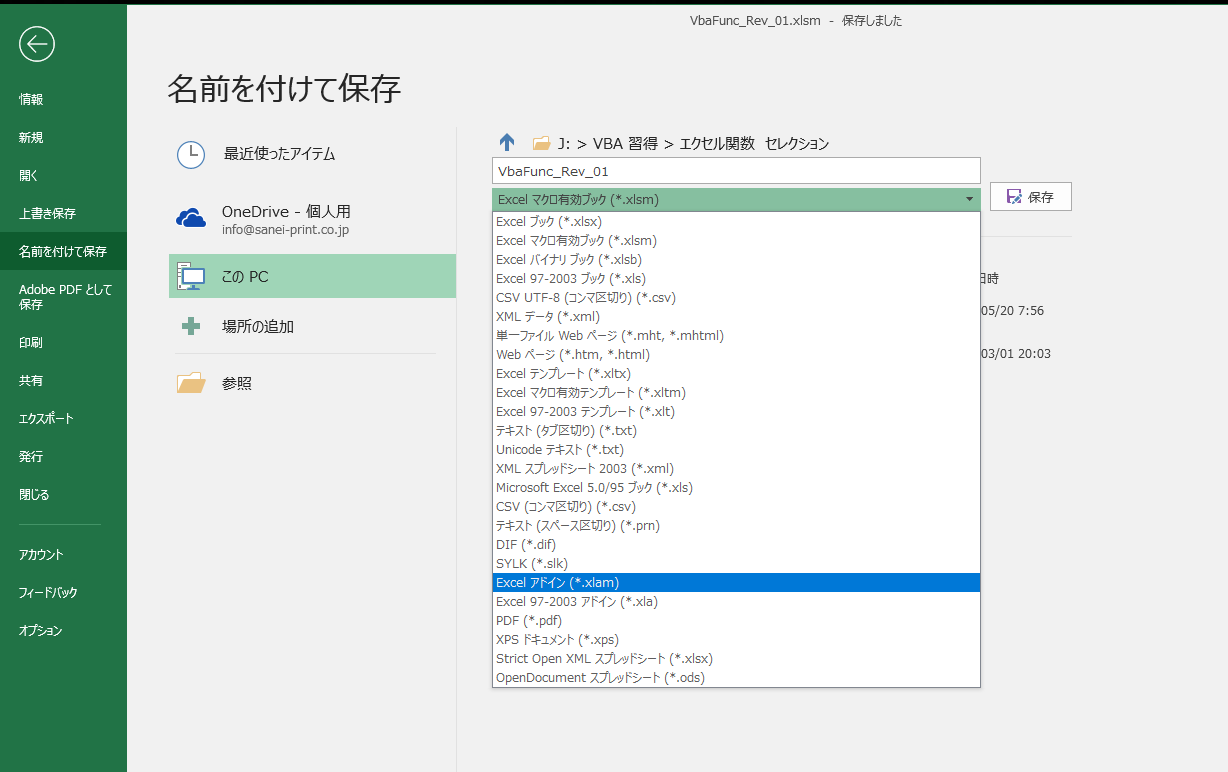Open フィードバック in the left menu
The width and height of the screenshot is (1228, 772).
(x=63, y=592)
